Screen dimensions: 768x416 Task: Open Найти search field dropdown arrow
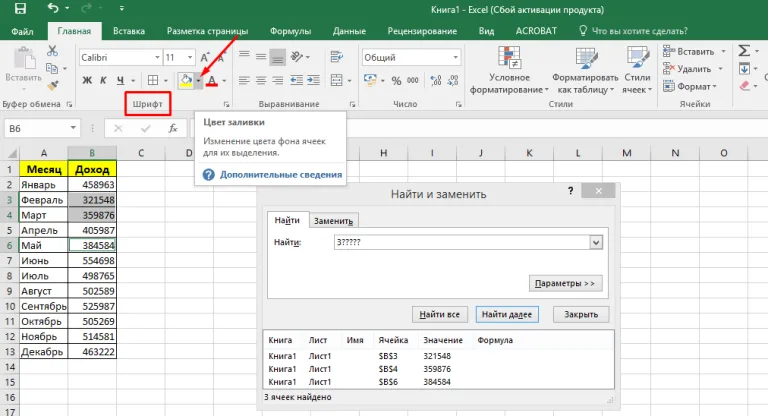tap(596, 242)
